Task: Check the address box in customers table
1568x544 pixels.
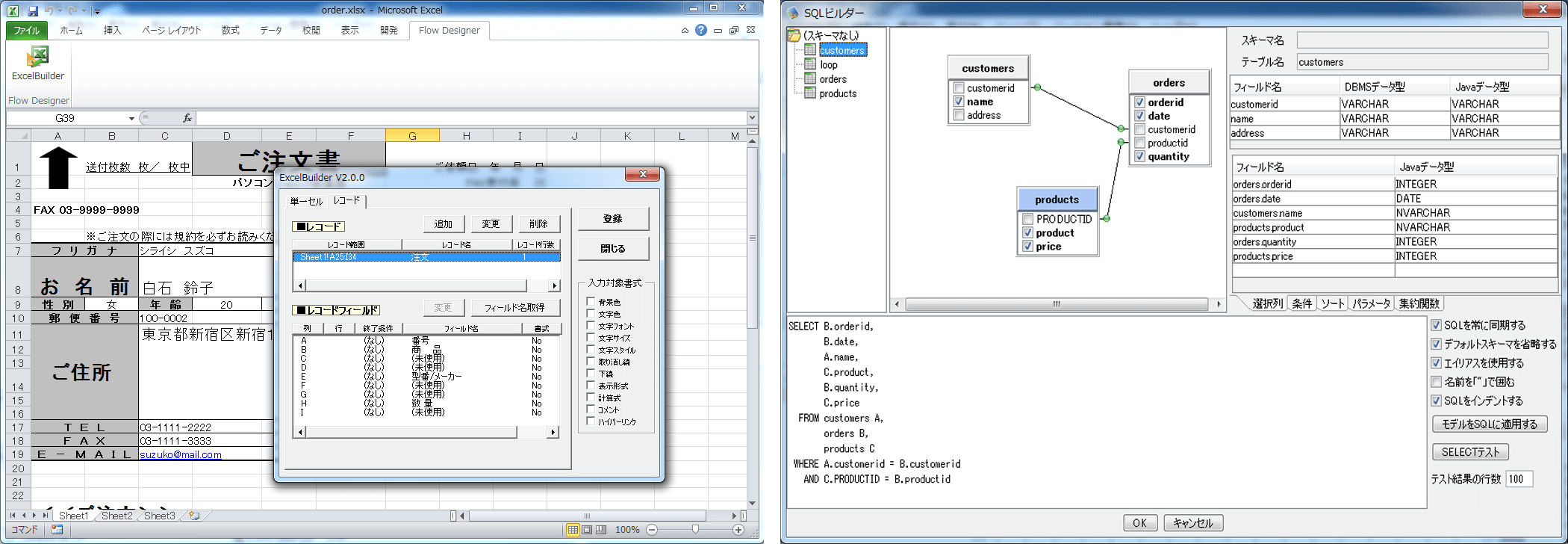Action: [959, 115]
